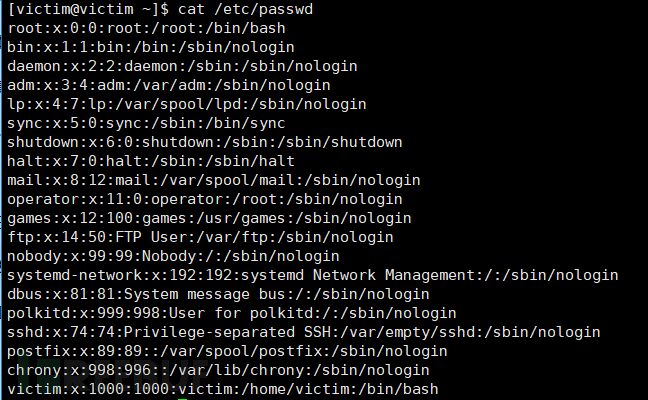Viewport: 648px width, 400px height.
Task: Select the mail spool entry line
Action: coord(214,180)
